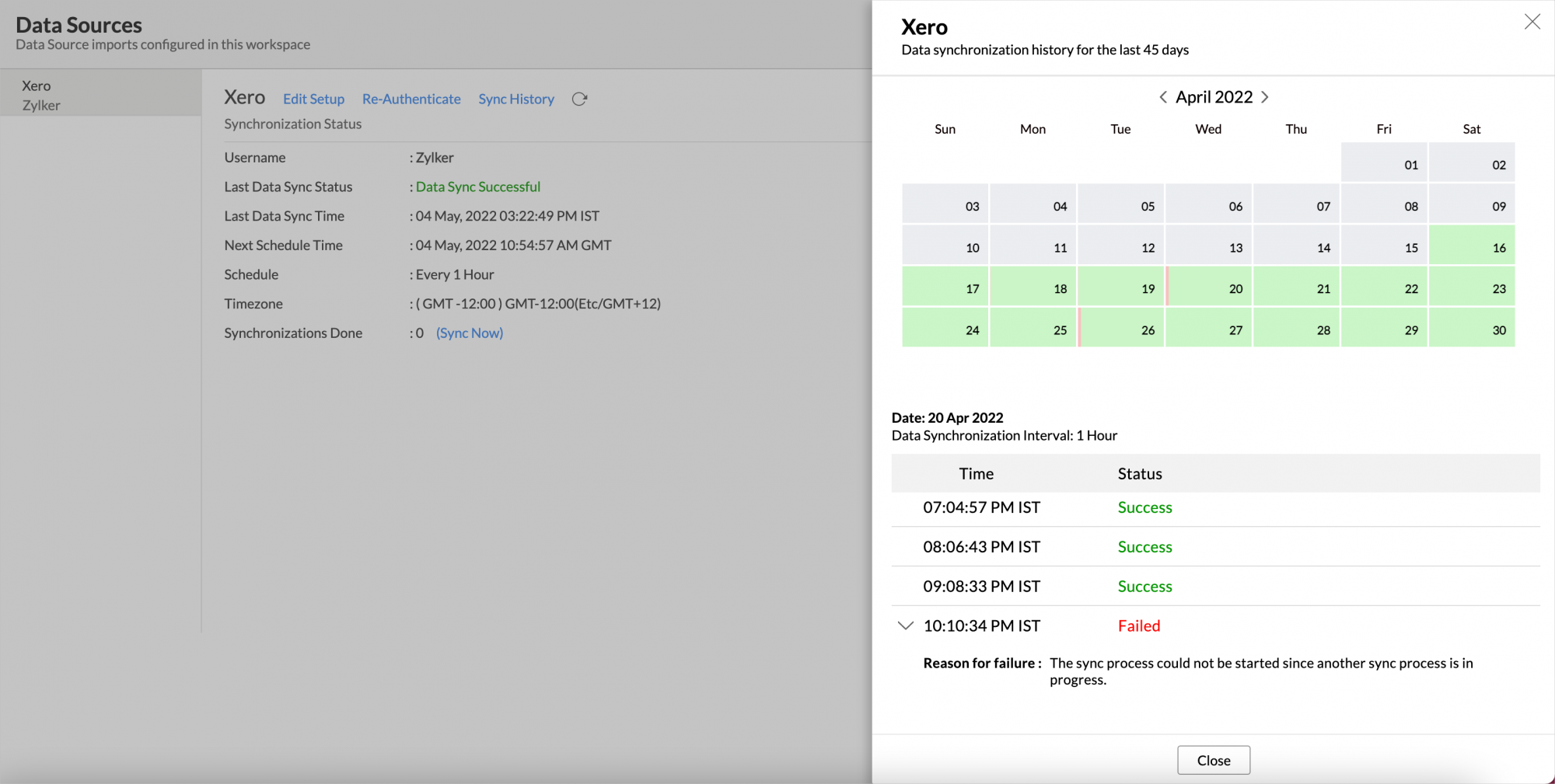Select April 03 on the calendar

tap(945, 204)
